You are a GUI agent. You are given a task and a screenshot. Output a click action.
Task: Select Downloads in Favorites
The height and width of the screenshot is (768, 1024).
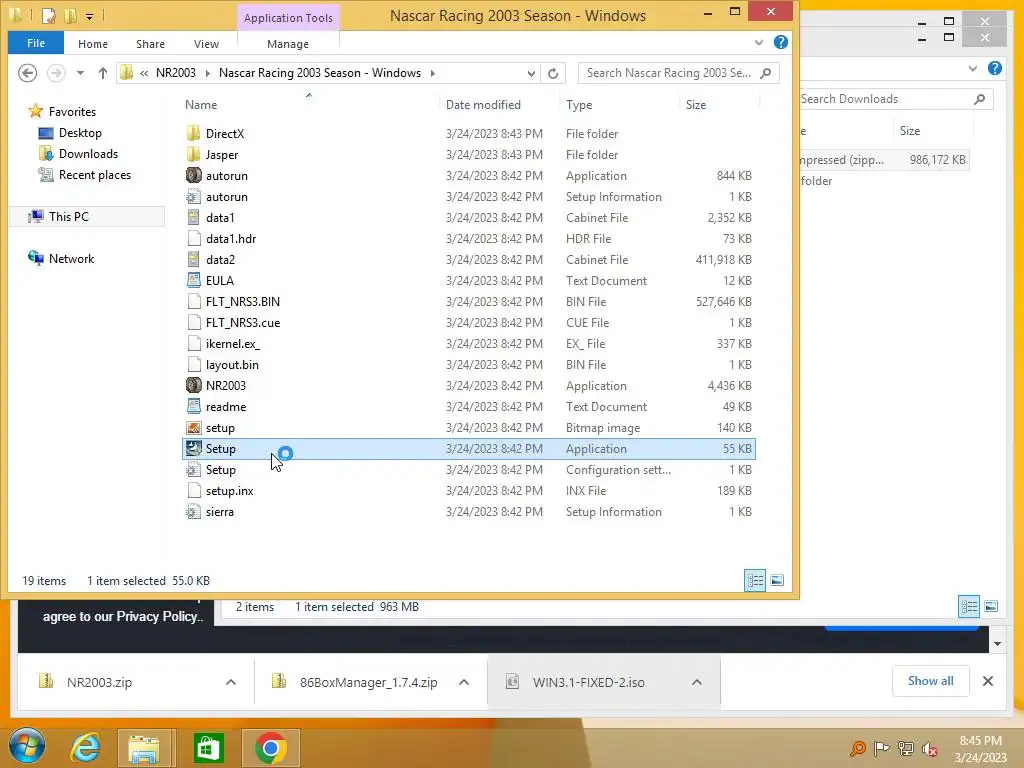click(x=88, y=153)
